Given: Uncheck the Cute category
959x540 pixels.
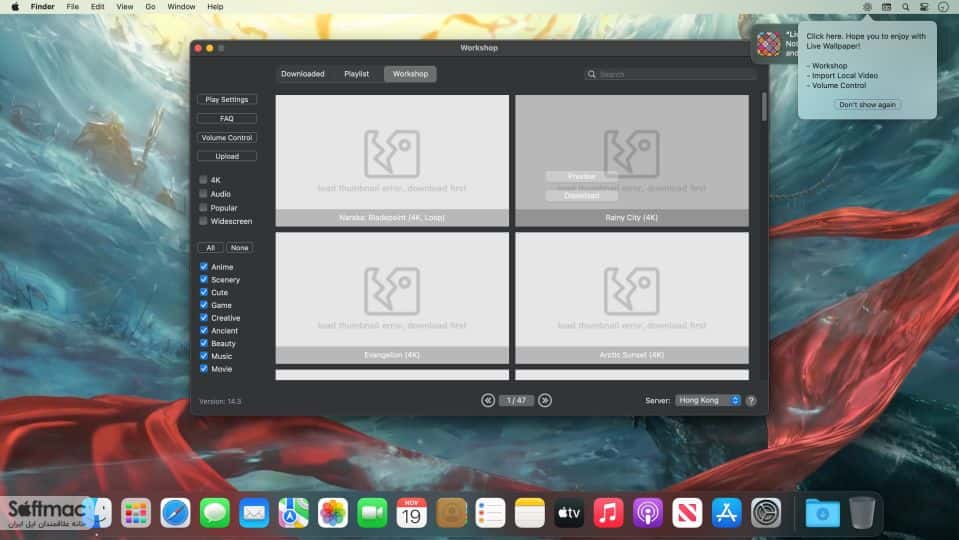Looking at the screenshot, I should point(204,292).
